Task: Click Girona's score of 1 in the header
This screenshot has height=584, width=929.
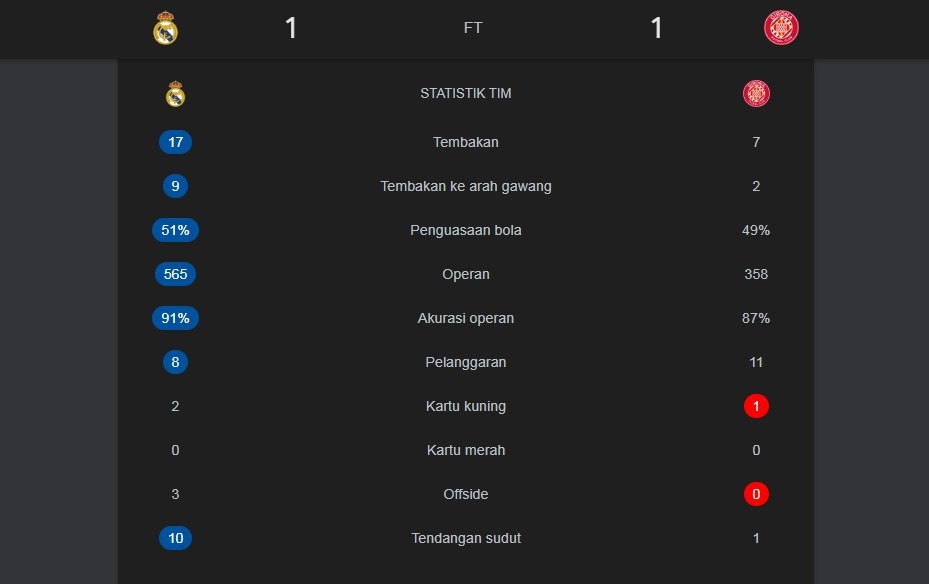Action: pyautogui.click(x=656, y=28)
